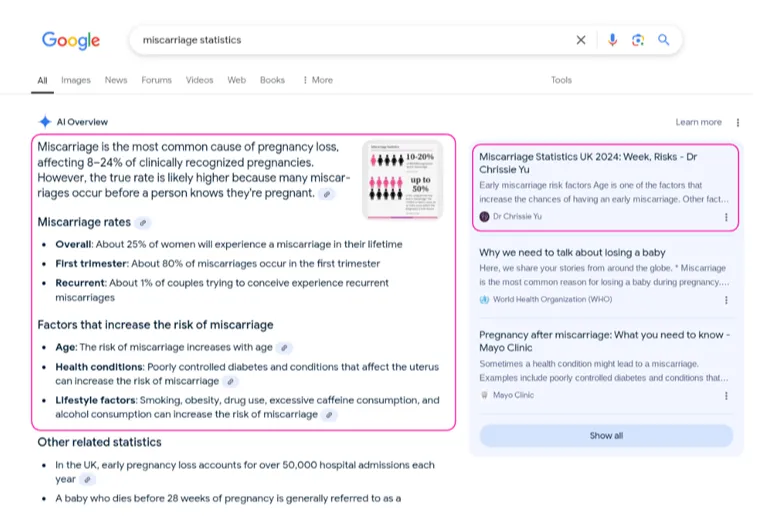Switch to the News tab
This screenshot has height=521, width=776.
(x=116, y=80)
